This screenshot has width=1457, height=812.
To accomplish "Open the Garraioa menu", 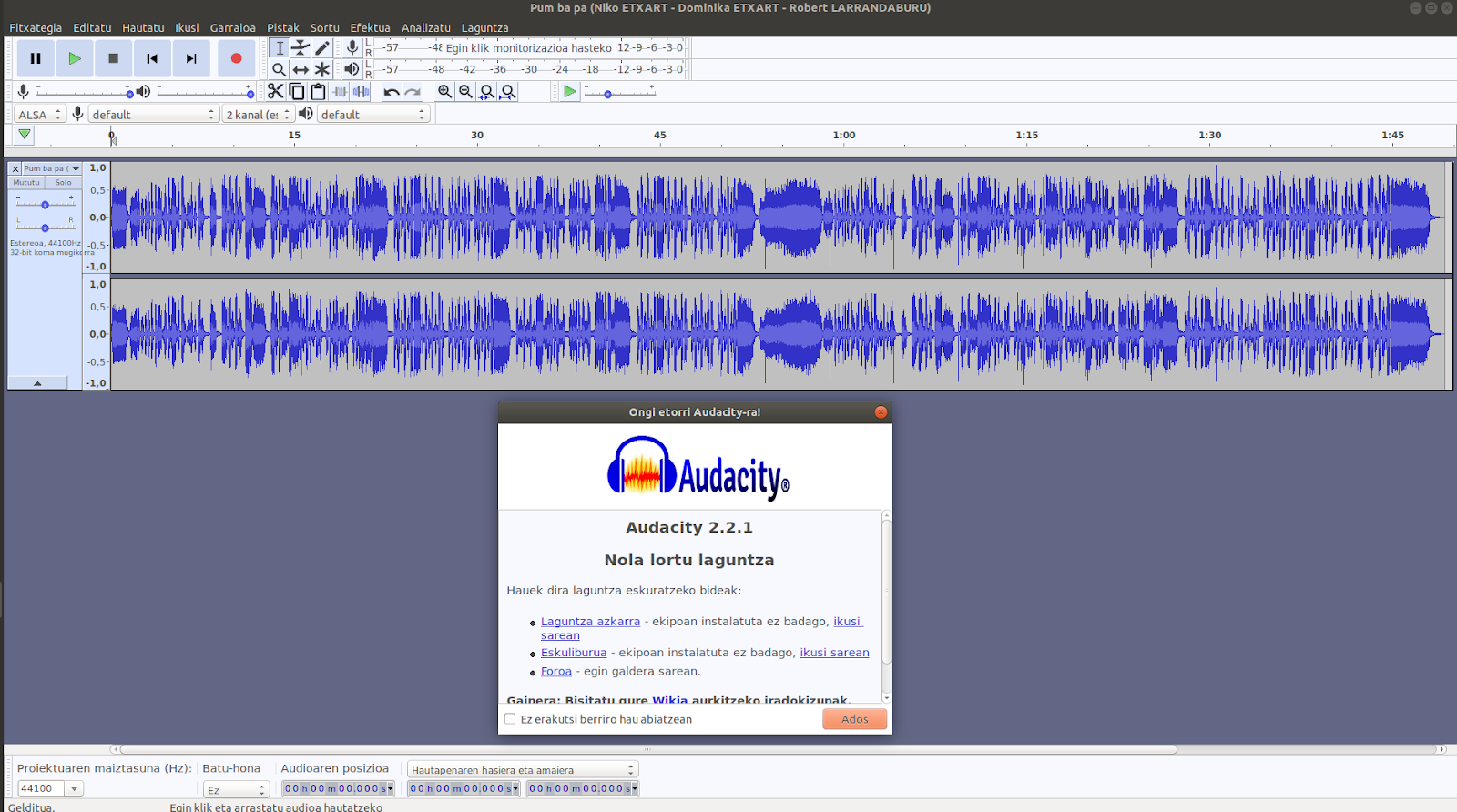I will point(232,28).
